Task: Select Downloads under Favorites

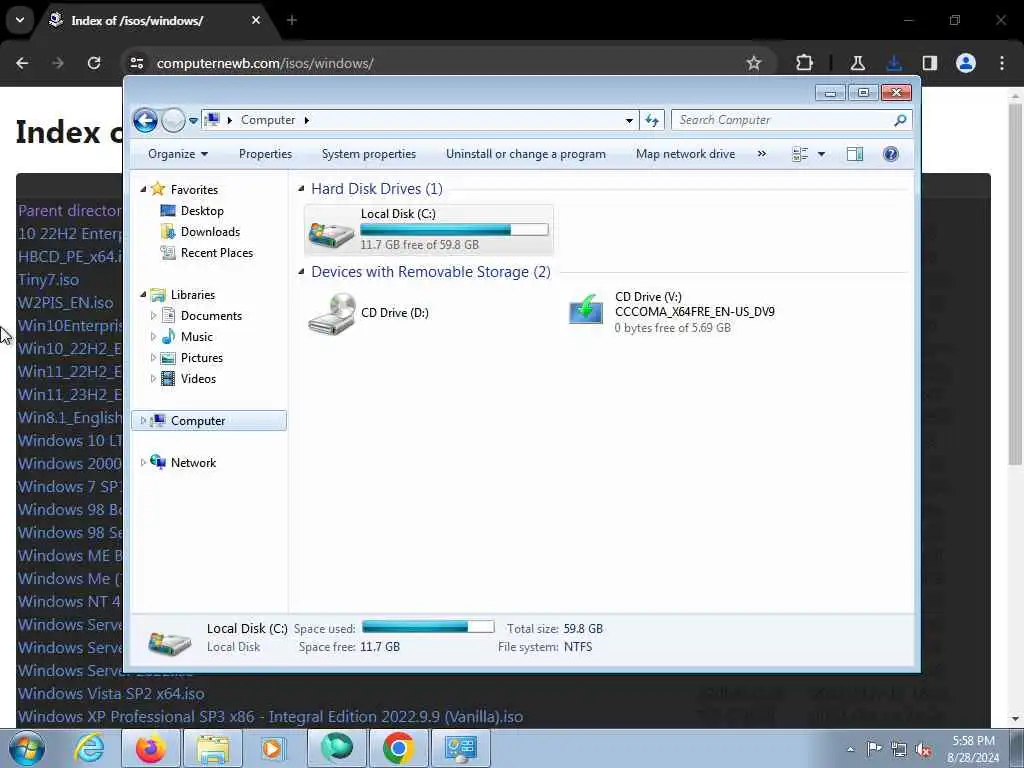Action: 210,232
